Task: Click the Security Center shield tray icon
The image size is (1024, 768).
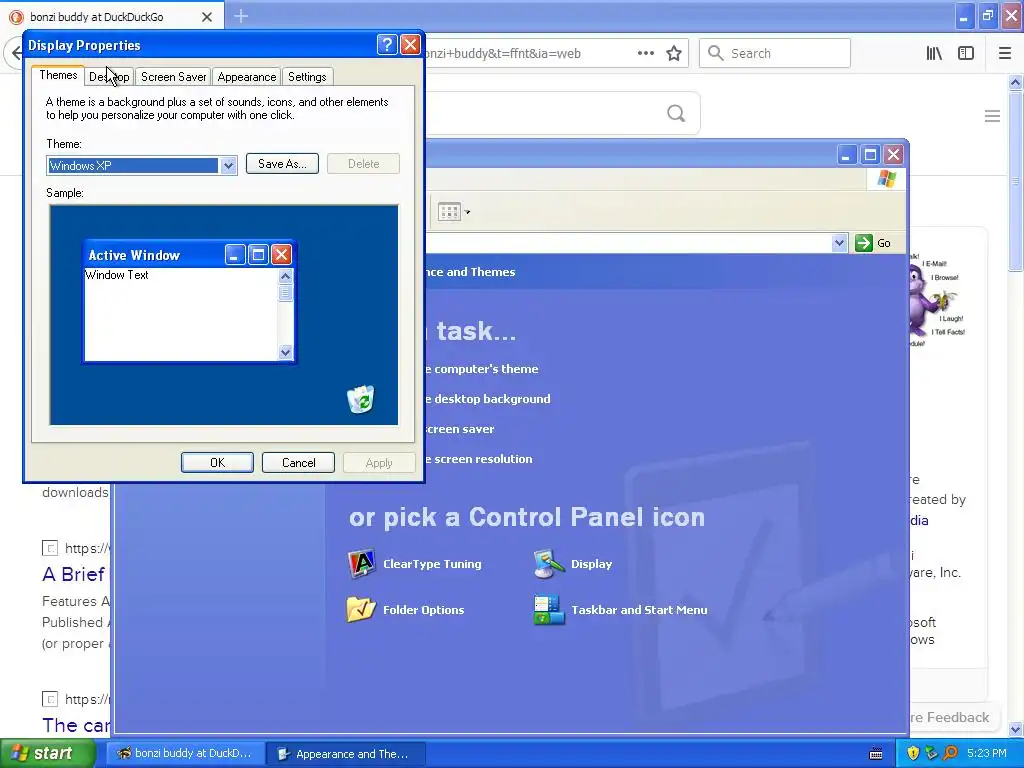Action: [913, 754]
